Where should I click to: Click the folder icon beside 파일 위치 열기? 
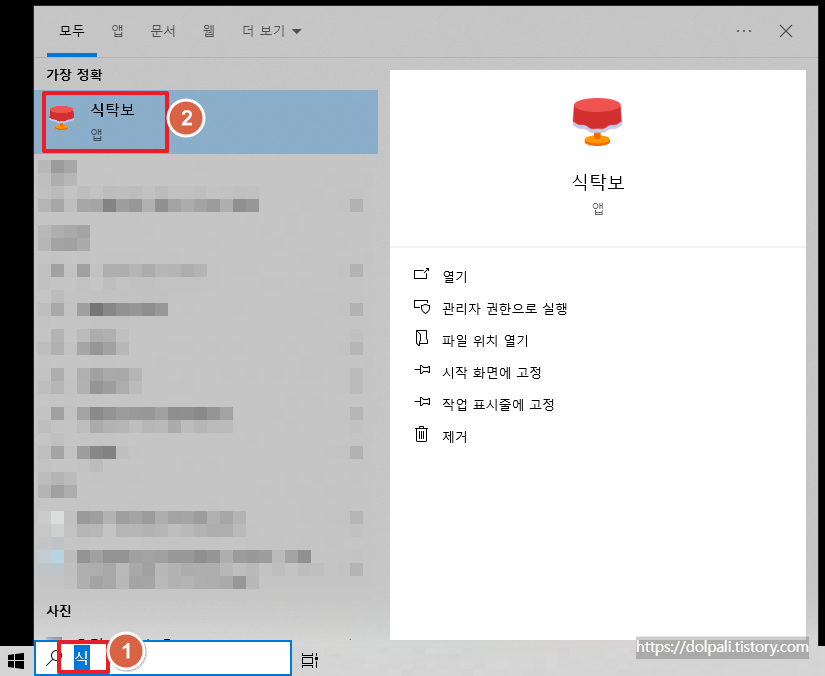coord(421,339)
